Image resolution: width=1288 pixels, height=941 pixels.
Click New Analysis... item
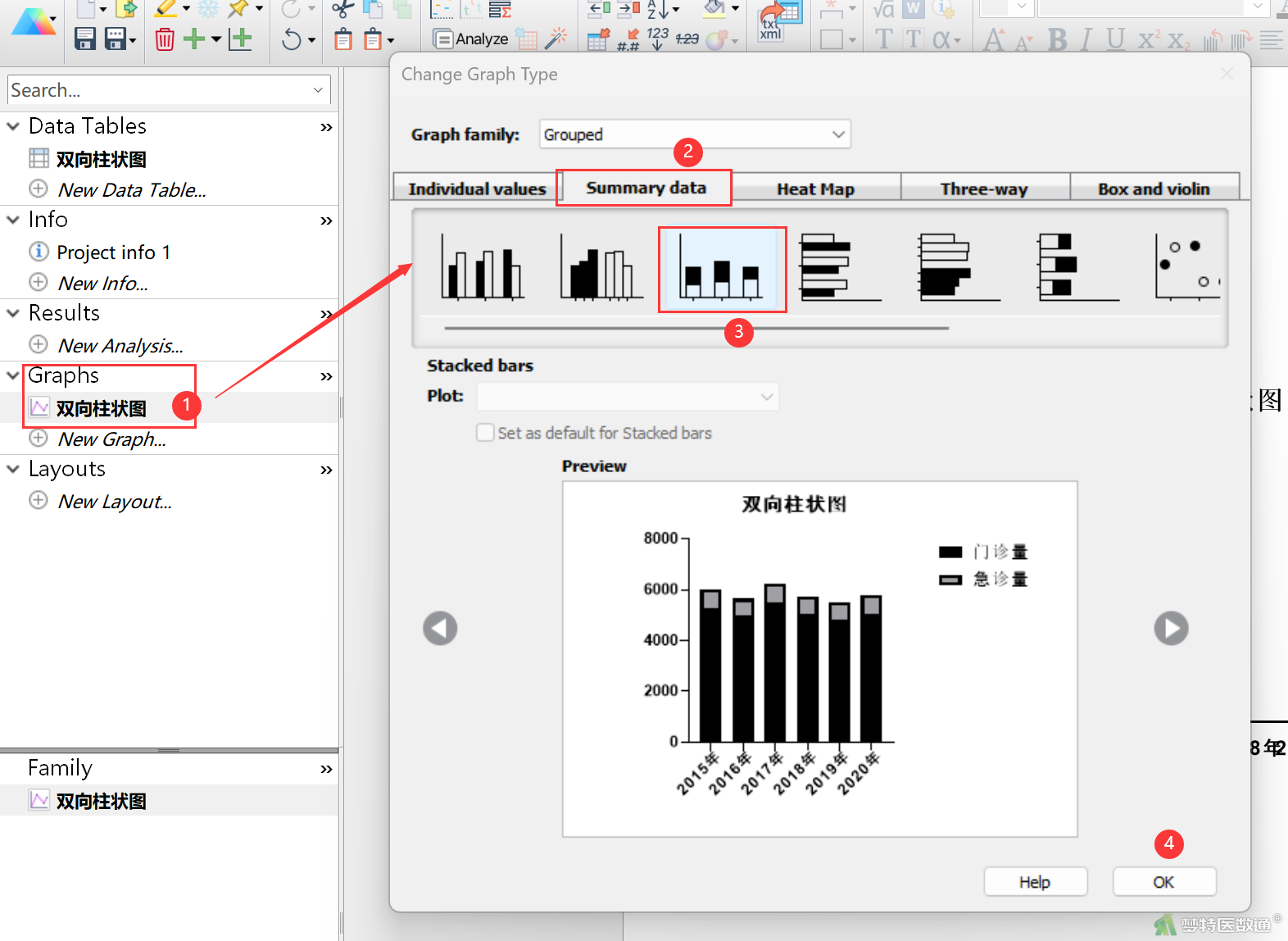120,346
